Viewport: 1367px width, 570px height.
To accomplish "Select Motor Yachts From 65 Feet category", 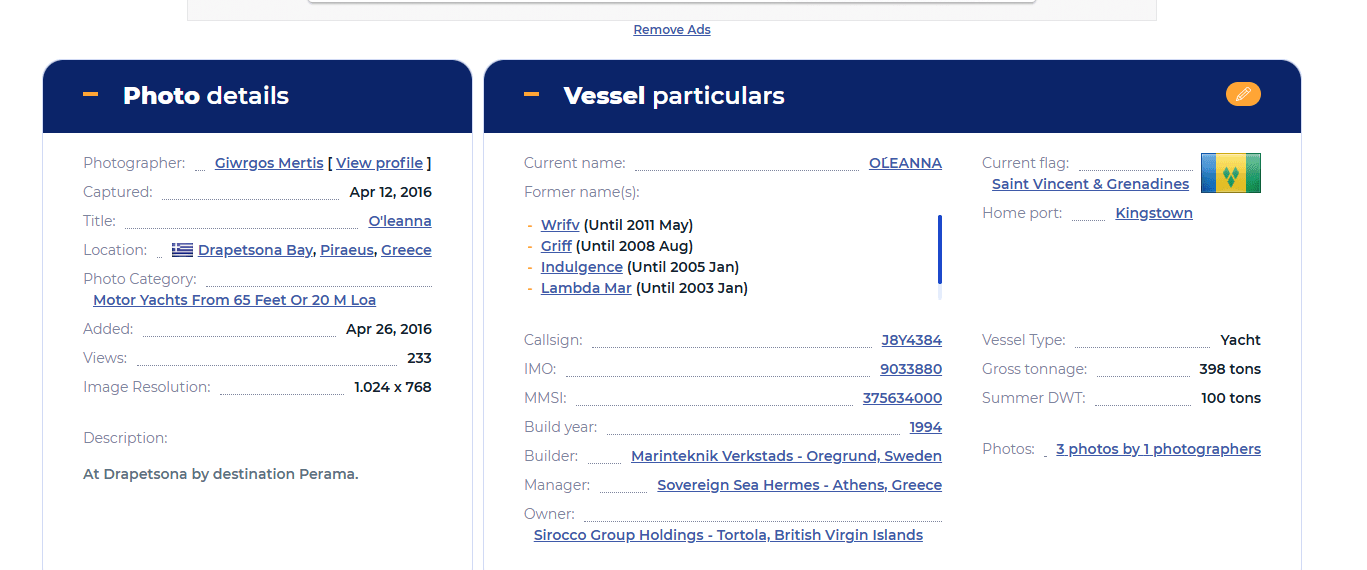I will (x=234, y=300).
